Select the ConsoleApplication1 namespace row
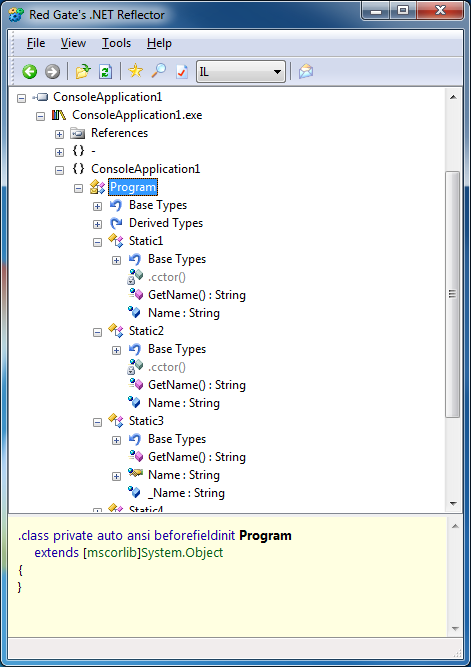Viewport: 471px width, 667px height. [x=145, y=169]
